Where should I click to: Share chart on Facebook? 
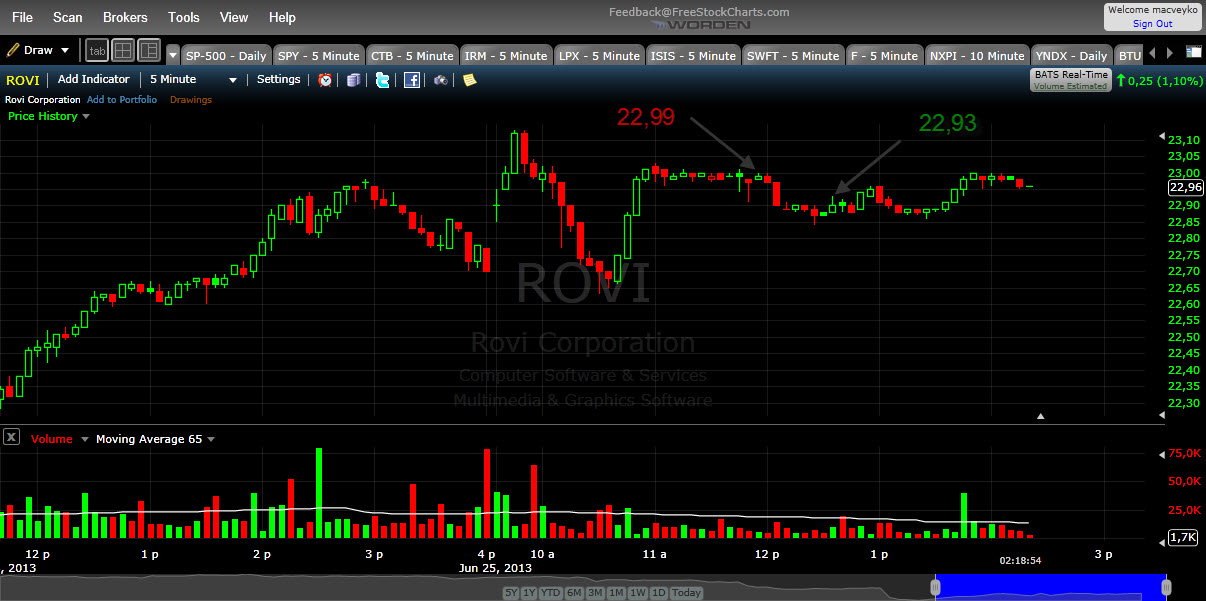tap(411, 80)
